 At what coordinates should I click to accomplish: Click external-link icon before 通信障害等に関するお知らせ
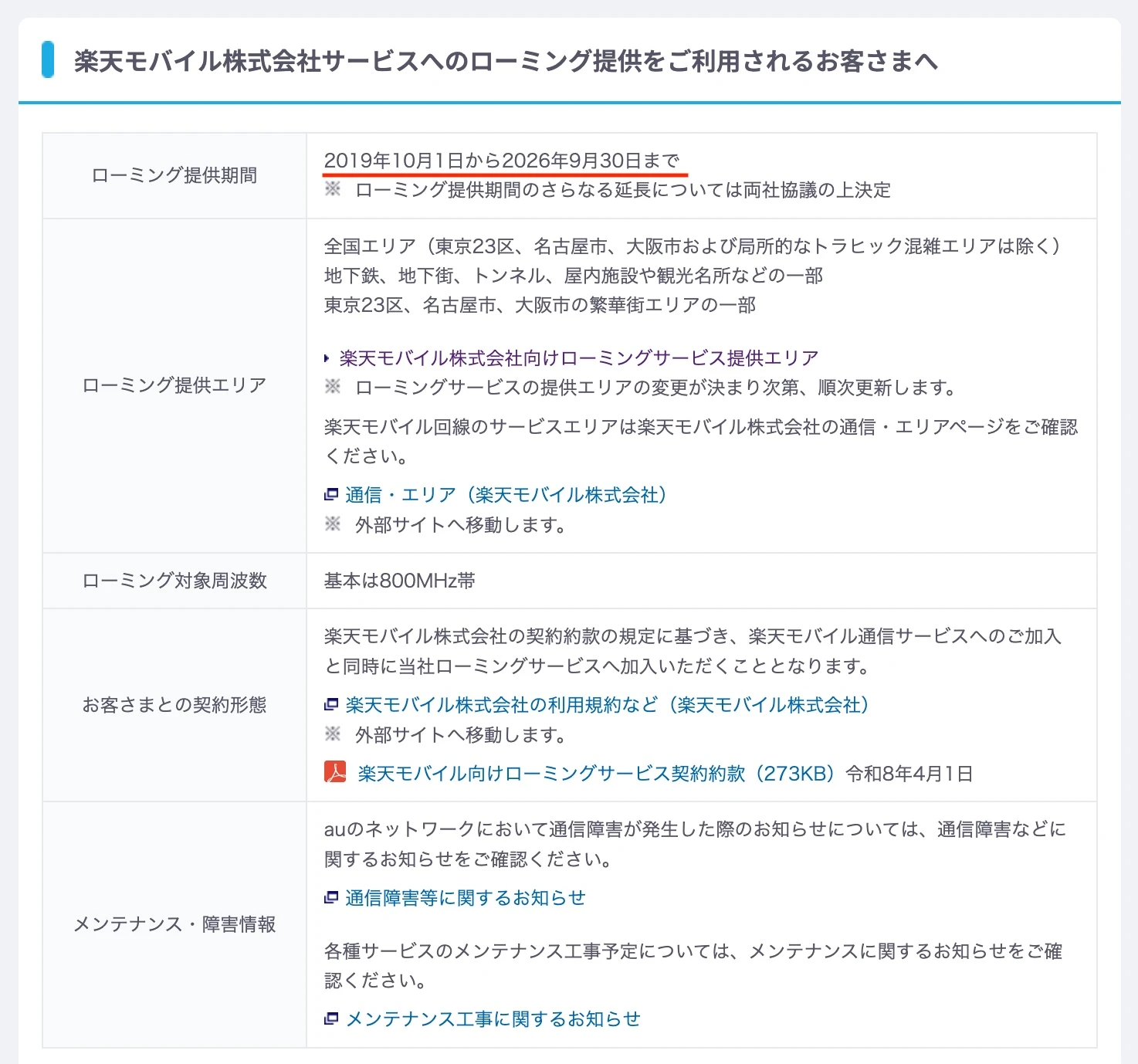click(x=331, y=897)
